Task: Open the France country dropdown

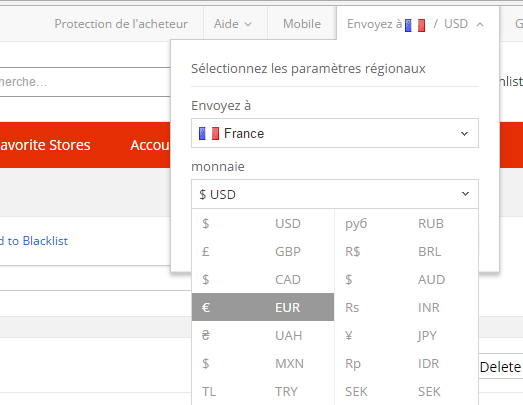Action: 335,133
